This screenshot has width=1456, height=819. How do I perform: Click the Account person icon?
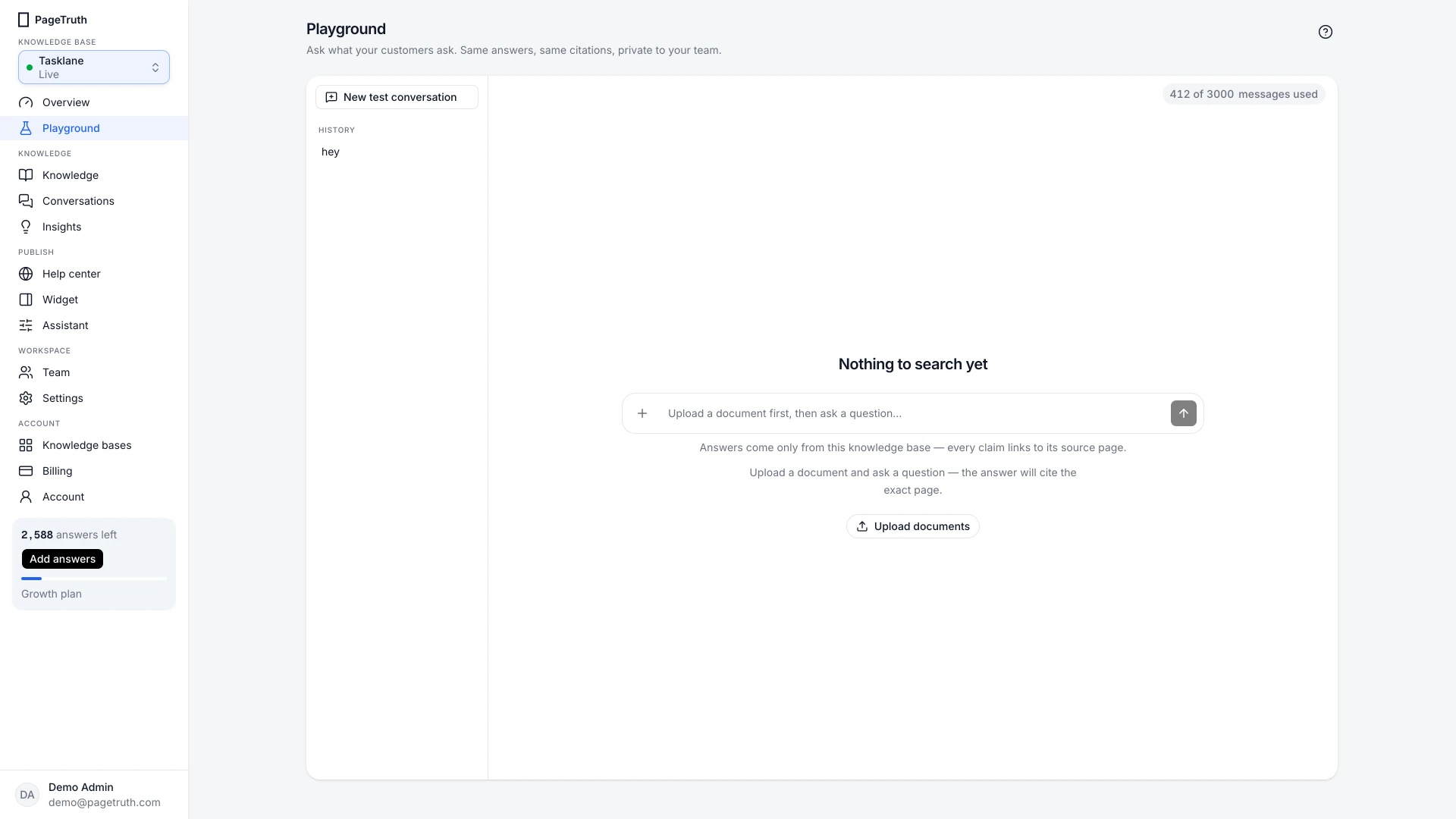coord(26,497)
